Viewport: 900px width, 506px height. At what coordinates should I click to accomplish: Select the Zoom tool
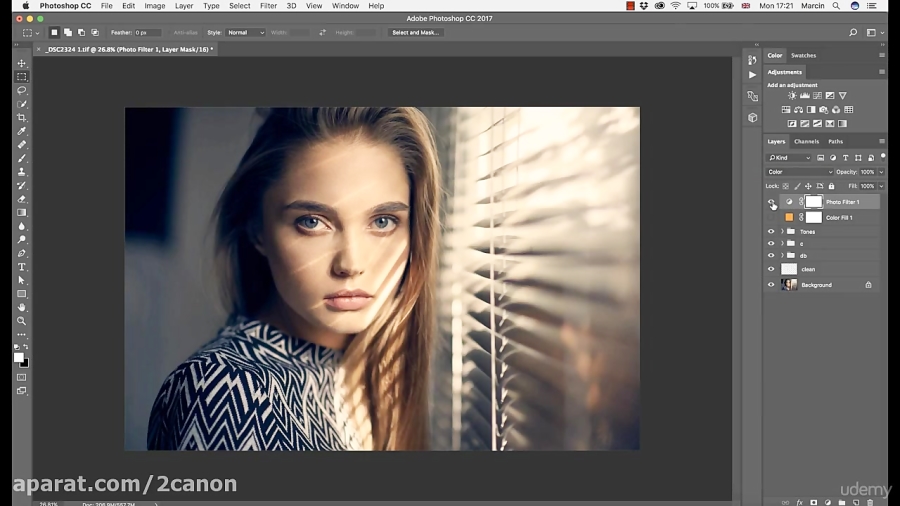(x=22, y=321)
